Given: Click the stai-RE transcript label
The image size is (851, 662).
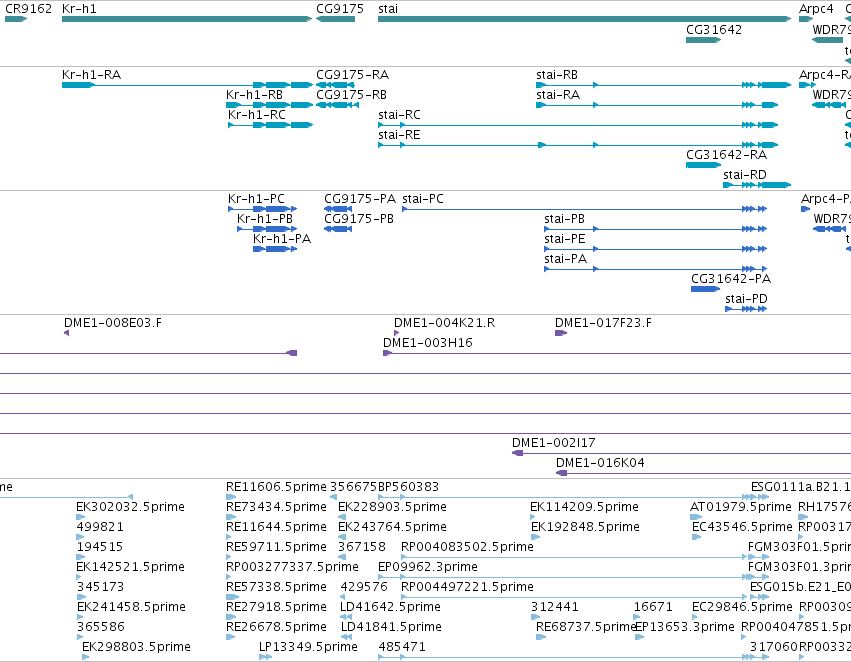Looking at the screenshot, I should click(399, 135).
